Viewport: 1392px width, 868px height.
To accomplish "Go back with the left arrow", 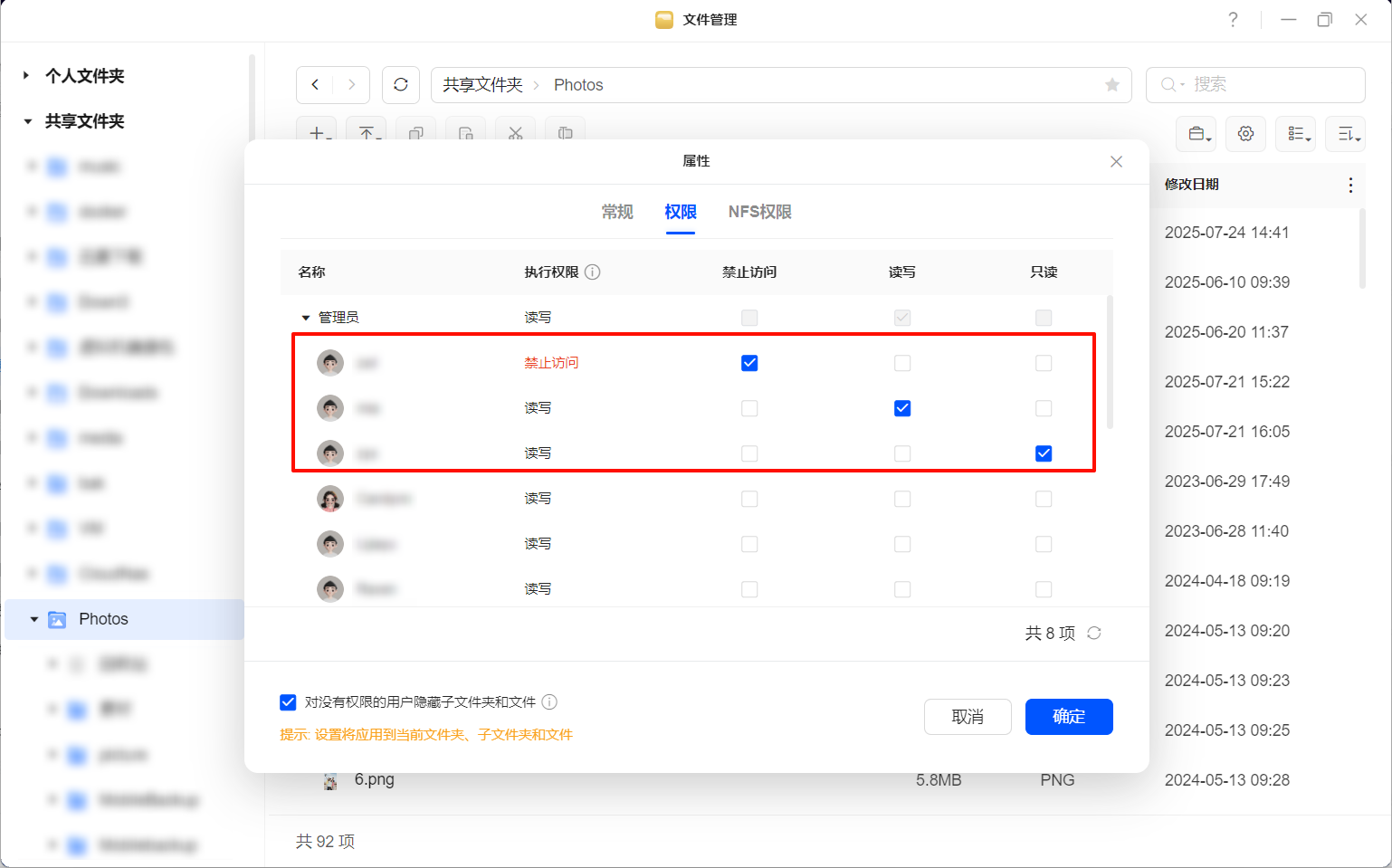I will 315,85.
